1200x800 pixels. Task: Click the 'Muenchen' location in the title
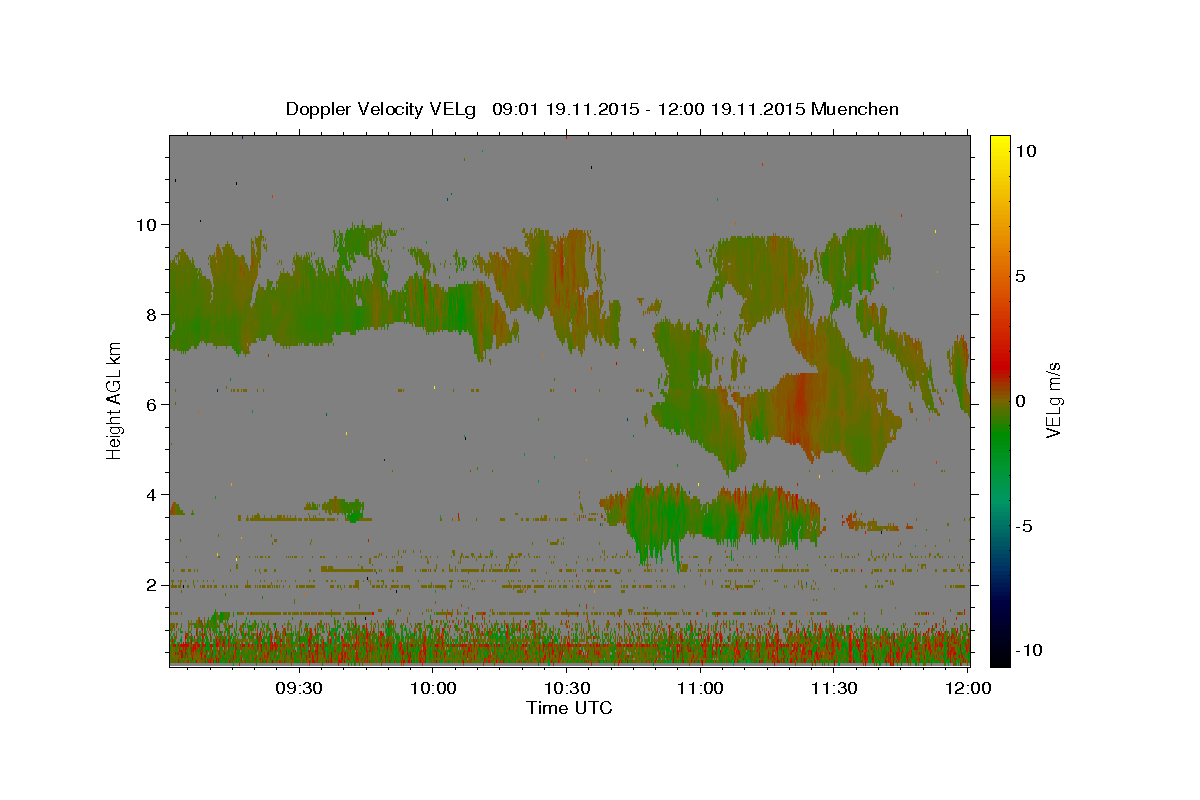(x=855, y=109)
